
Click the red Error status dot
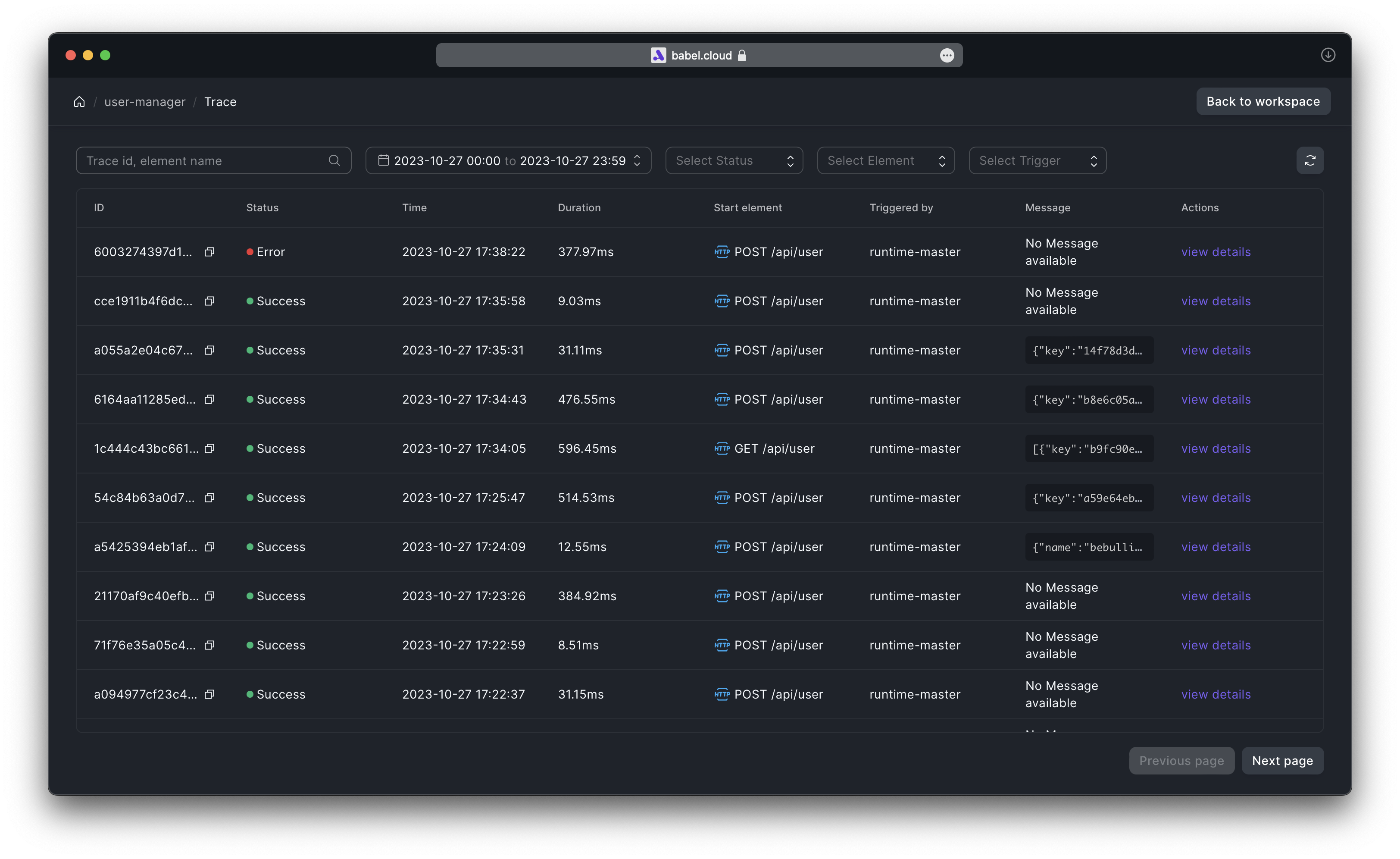250,252
